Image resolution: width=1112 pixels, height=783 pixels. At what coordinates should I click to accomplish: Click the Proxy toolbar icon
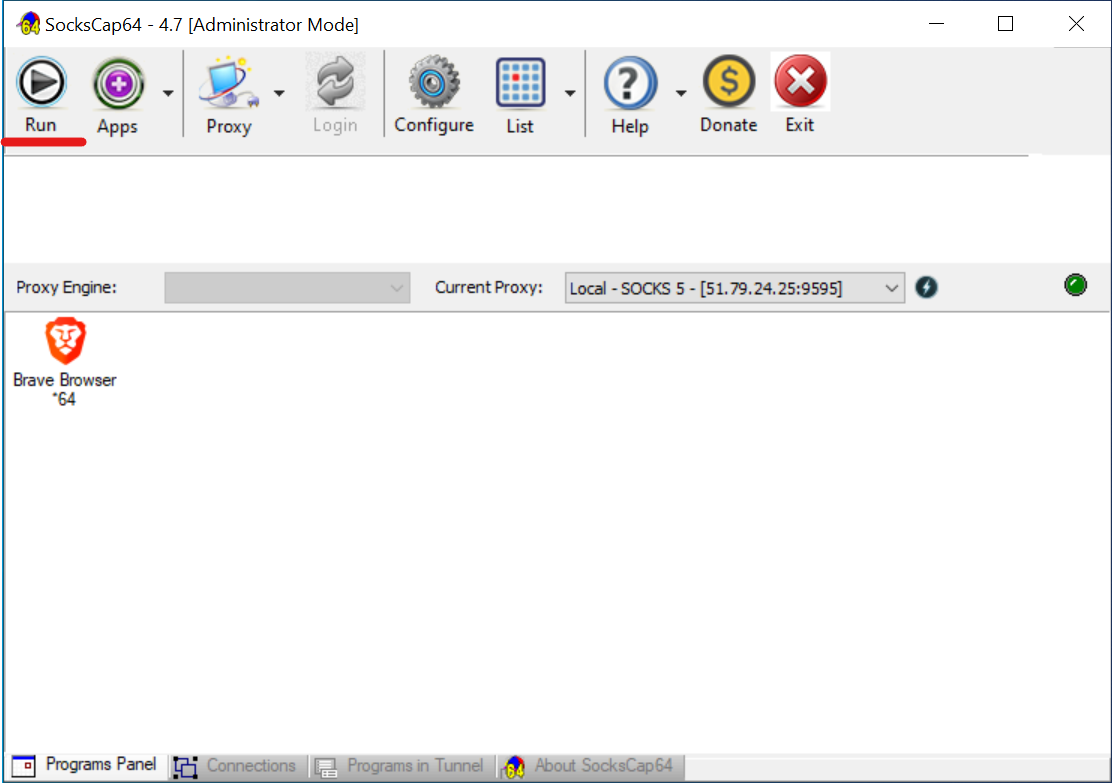228,84
